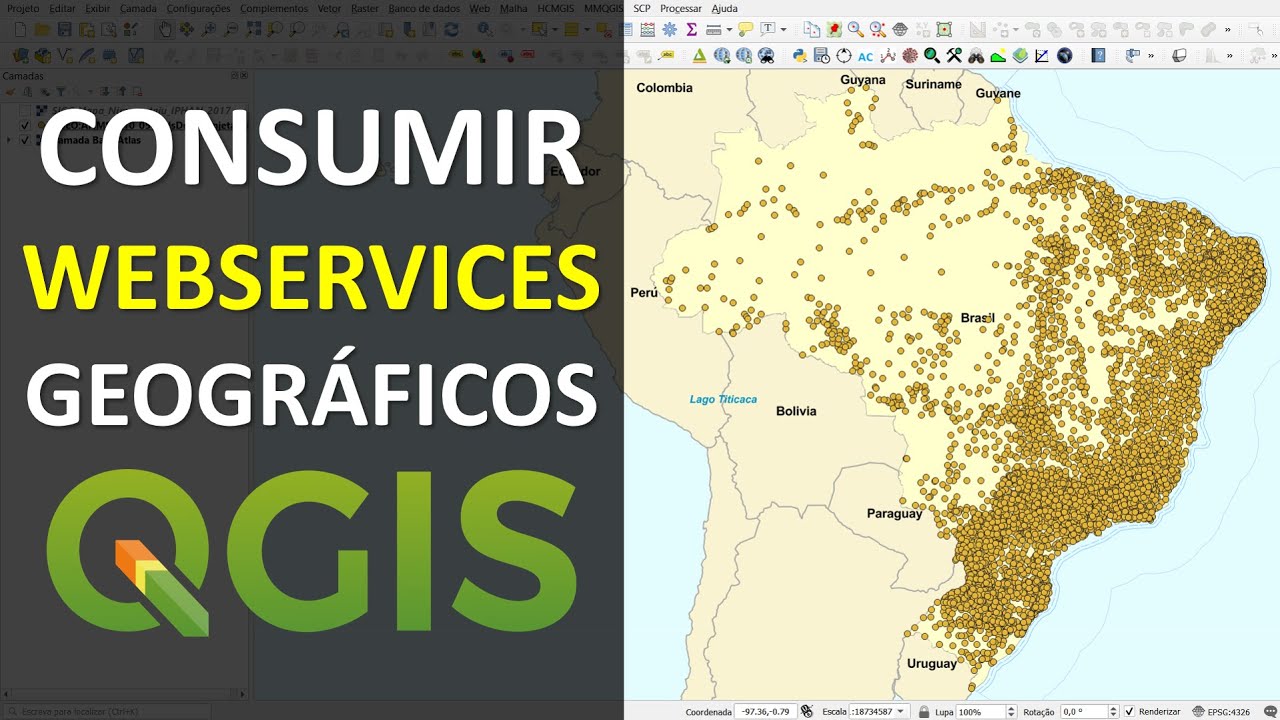Open the Text Annotation dropdown arrow

coord(783,29)
